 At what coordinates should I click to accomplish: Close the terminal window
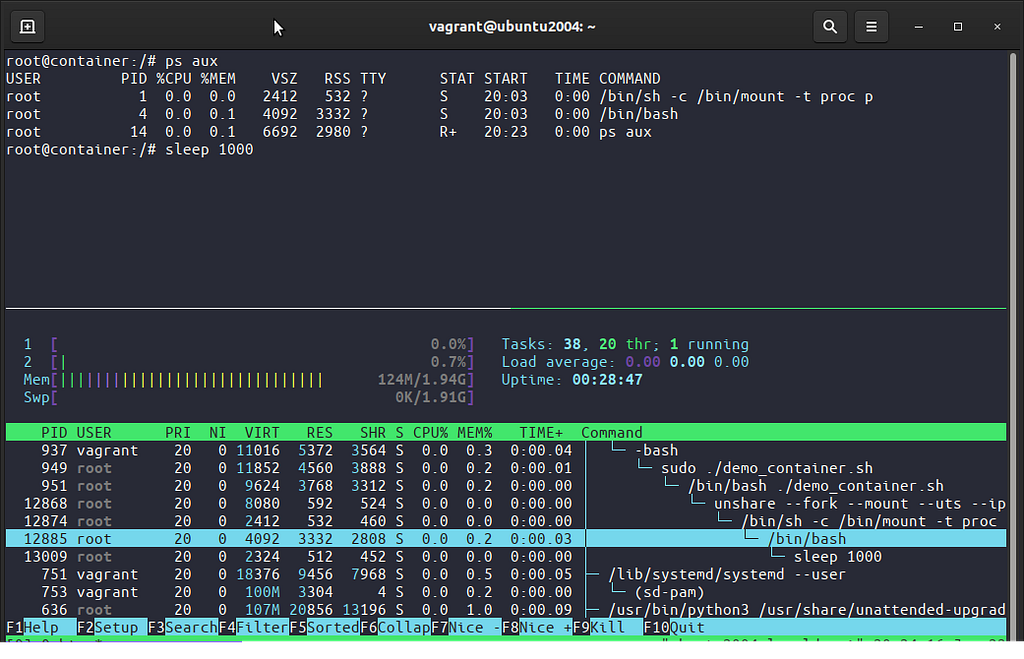tap(997, 27)
